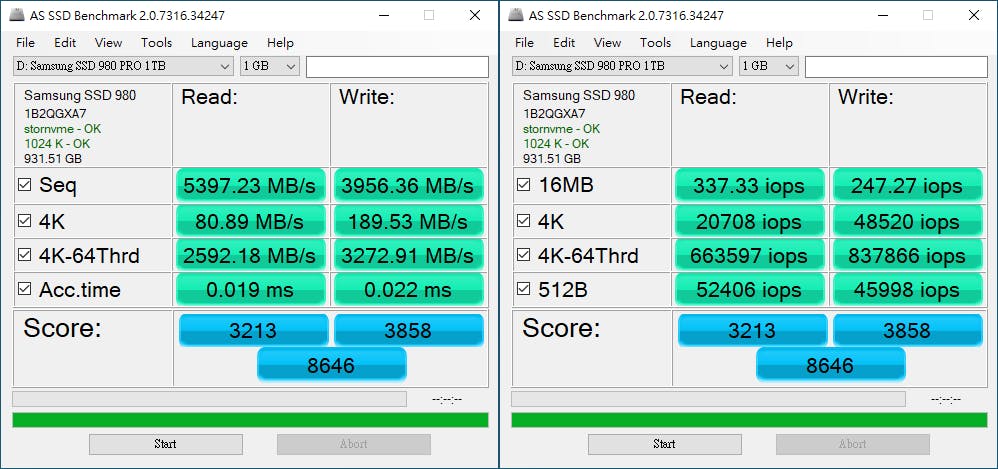Click total score 8646 in left window

coord(332,365)
